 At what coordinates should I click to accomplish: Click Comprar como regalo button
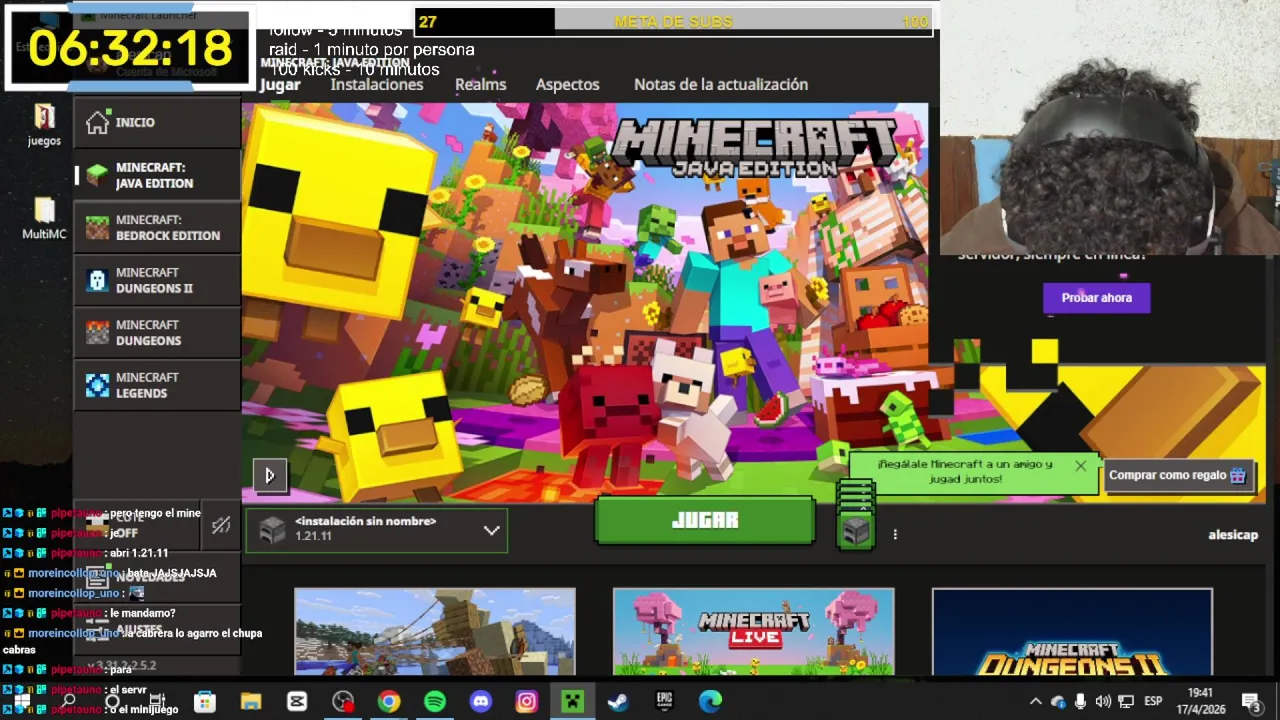tap(1178, 476)
